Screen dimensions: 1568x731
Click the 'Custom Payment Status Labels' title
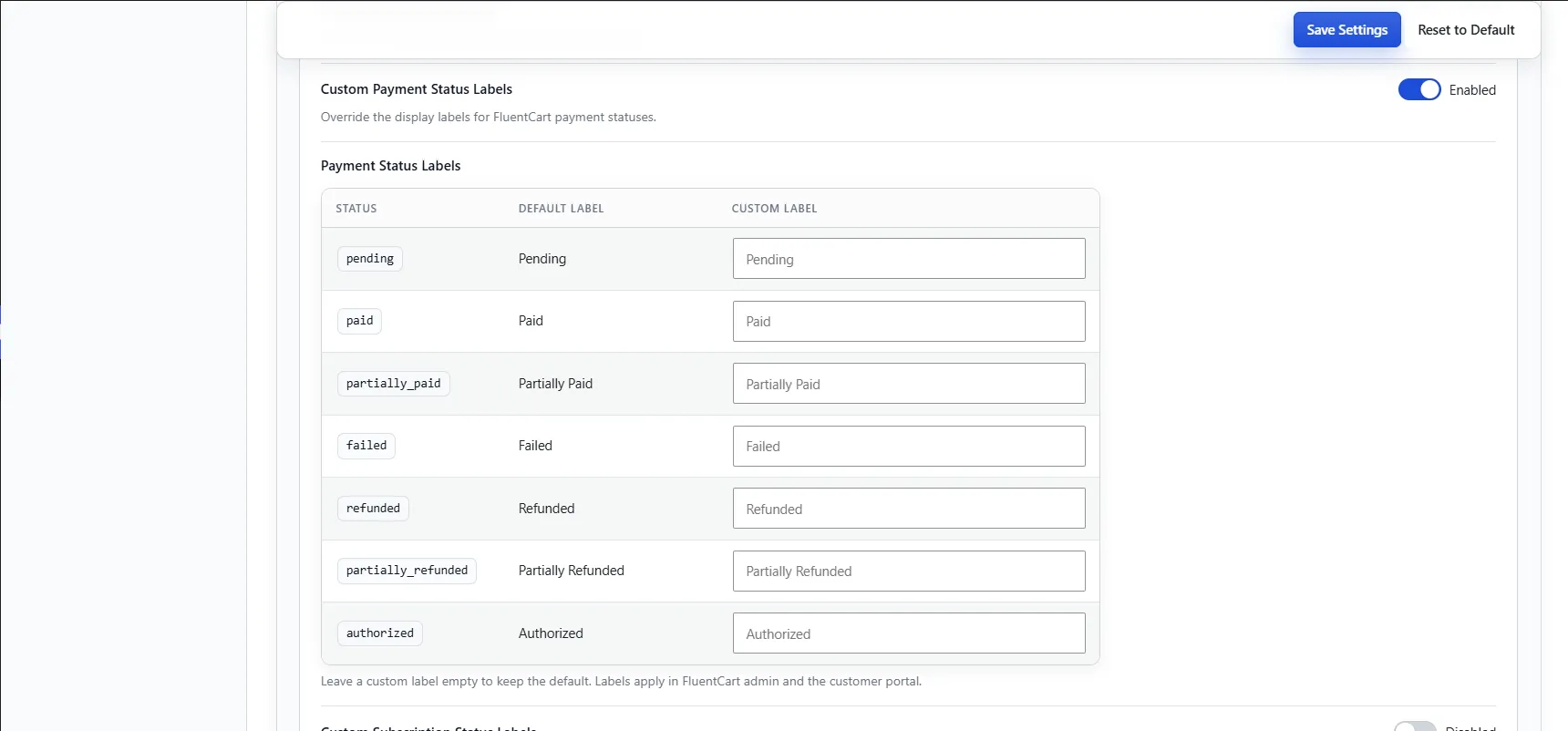(417, 89)
